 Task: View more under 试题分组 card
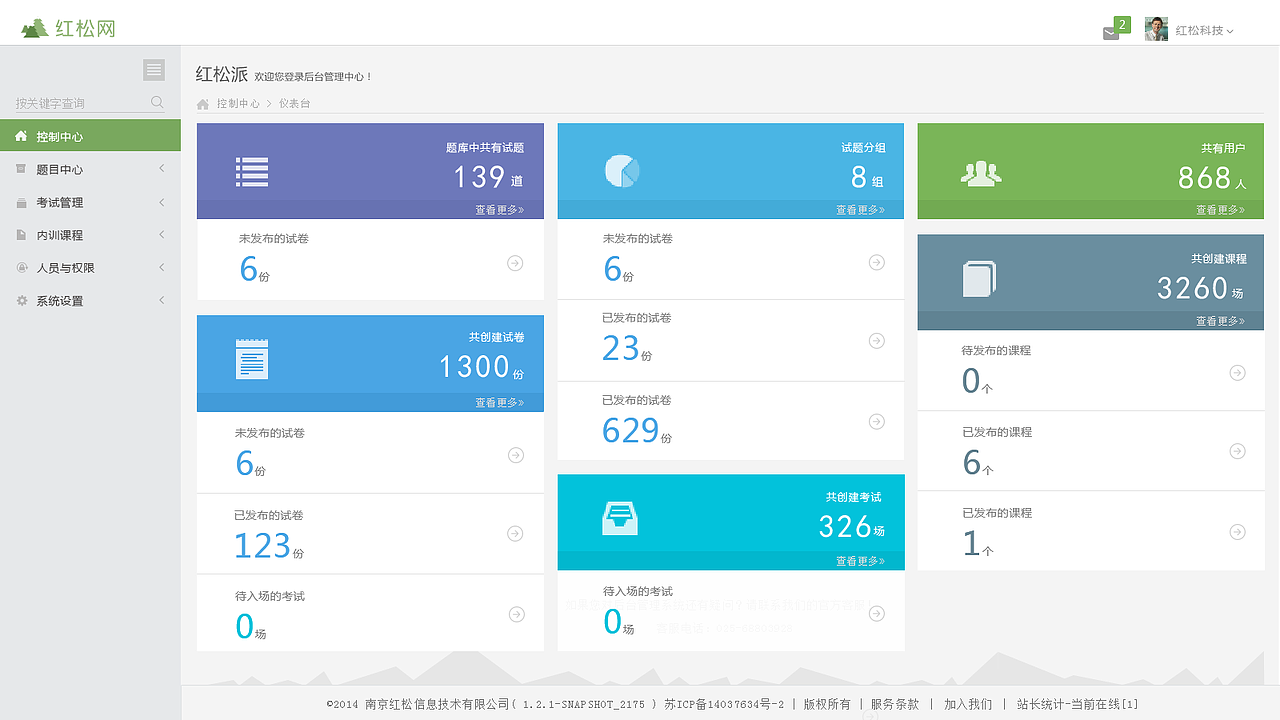pos(860,210)
